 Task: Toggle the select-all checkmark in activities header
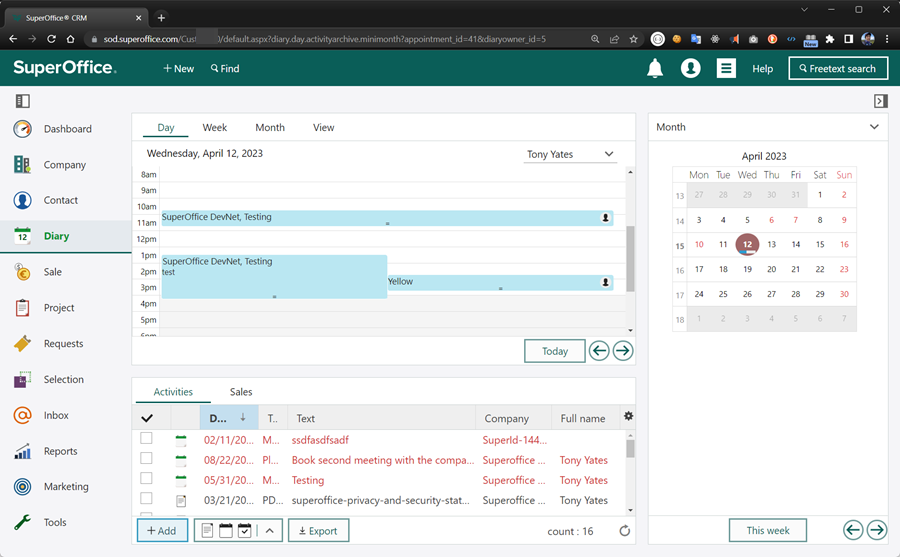click(147, 418)
